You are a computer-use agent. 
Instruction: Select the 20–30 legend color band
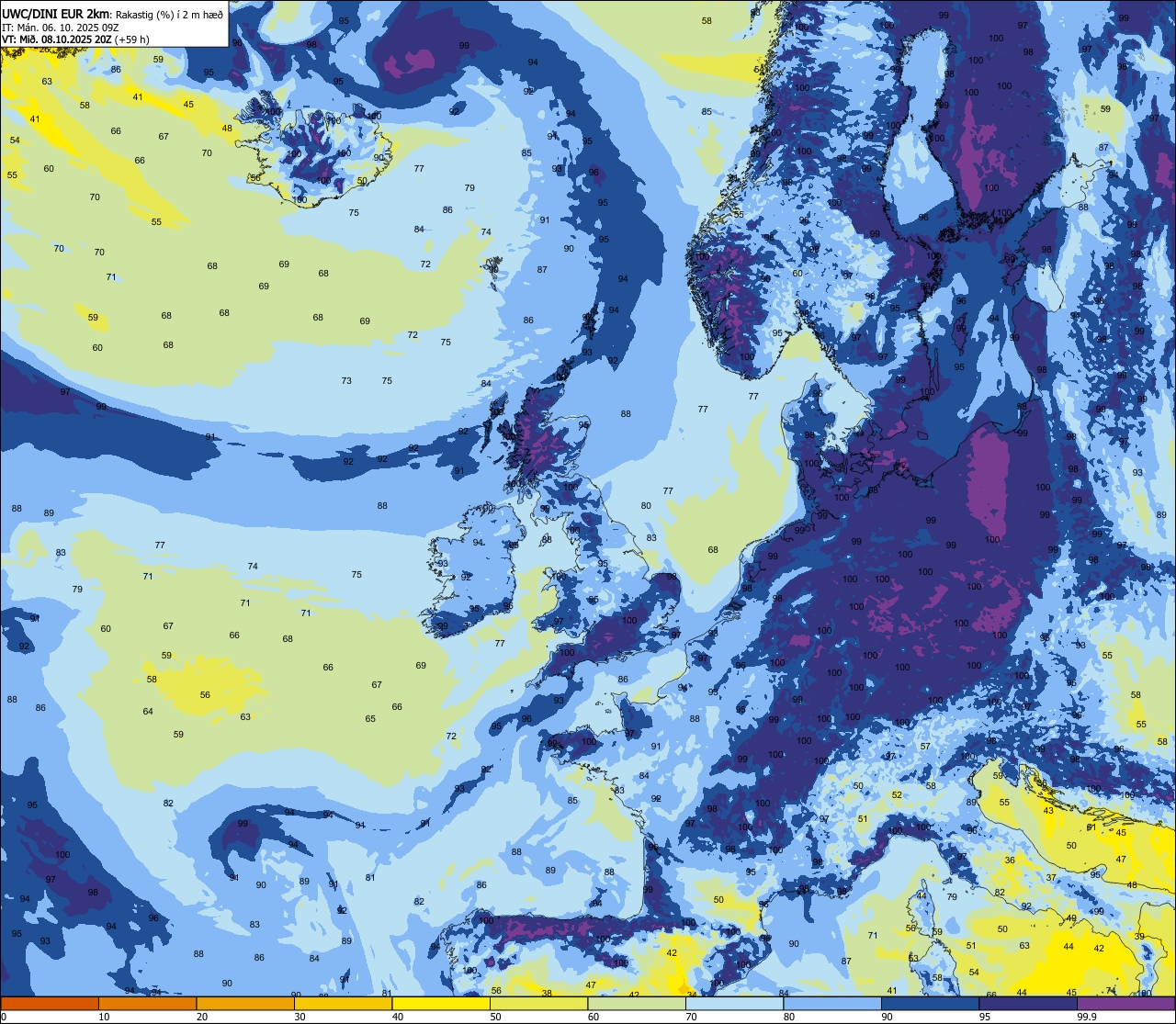[244, 1003]
